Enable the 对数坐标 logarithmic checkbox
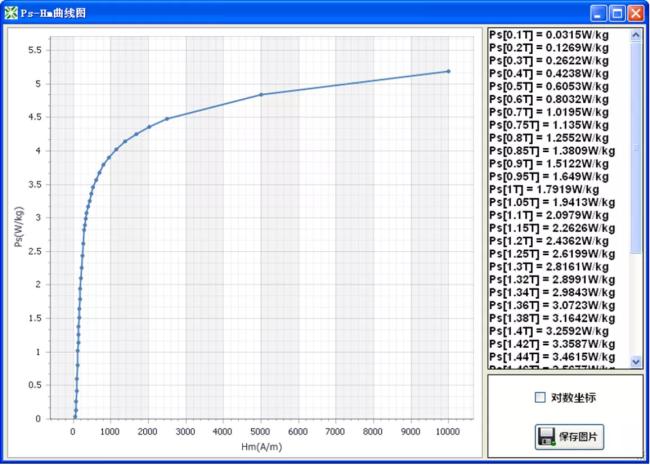The image size is (650, 465). pos(541,398)
